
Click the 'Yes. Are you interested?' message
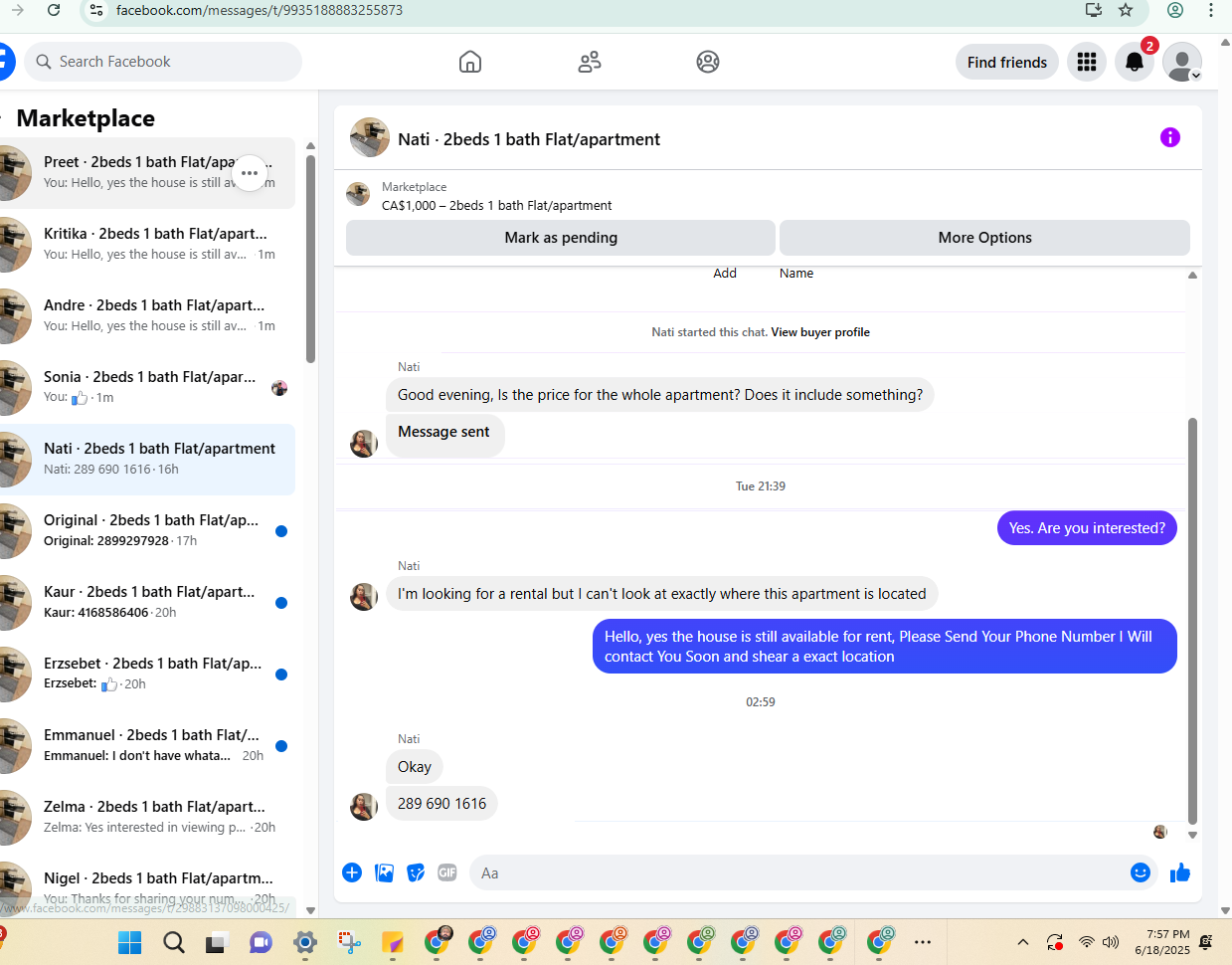tap(1087, 528)
